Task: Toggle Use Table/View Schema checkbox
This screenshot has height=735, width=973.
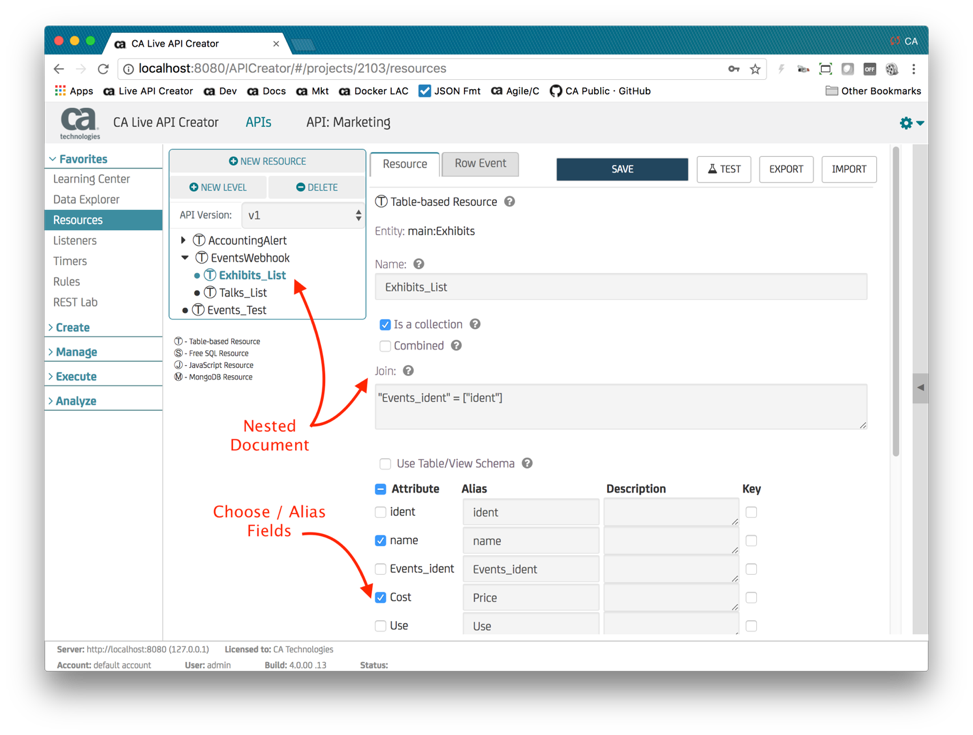Action: [385, 464]
